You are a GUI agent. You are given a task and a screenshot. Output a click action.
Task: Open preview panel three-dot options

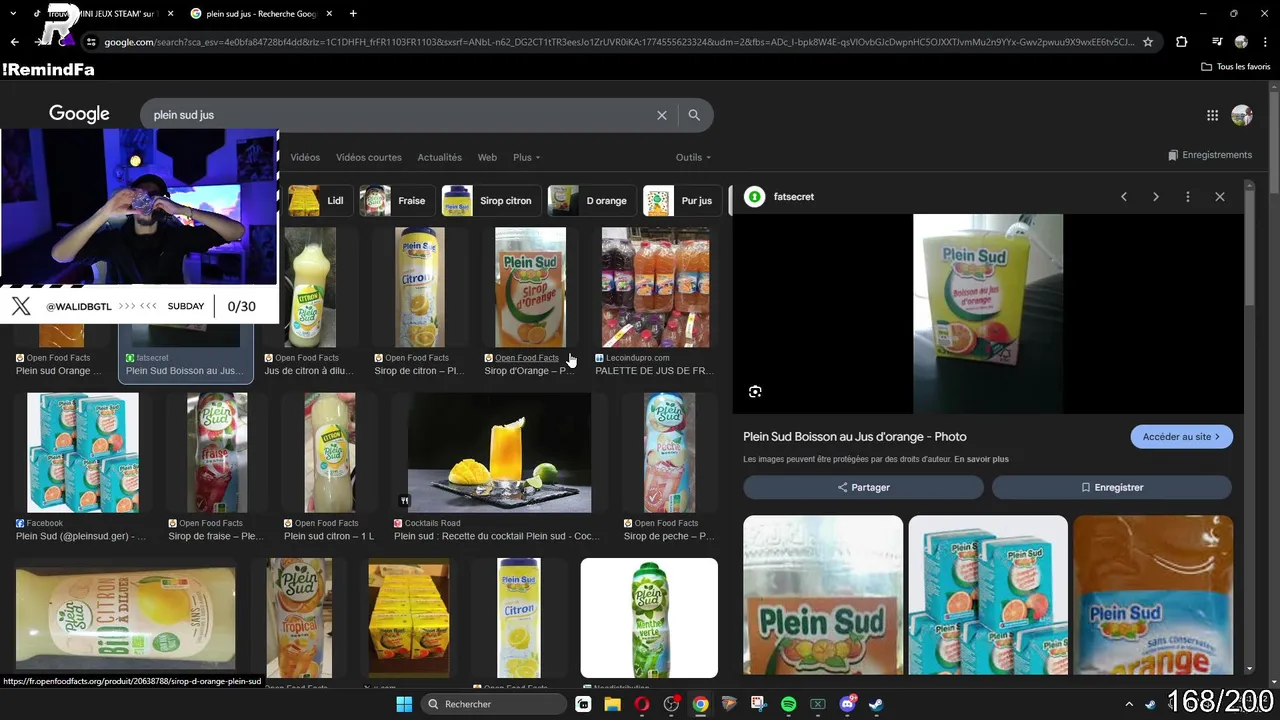pyautogui.click(x=1188, y=197)
